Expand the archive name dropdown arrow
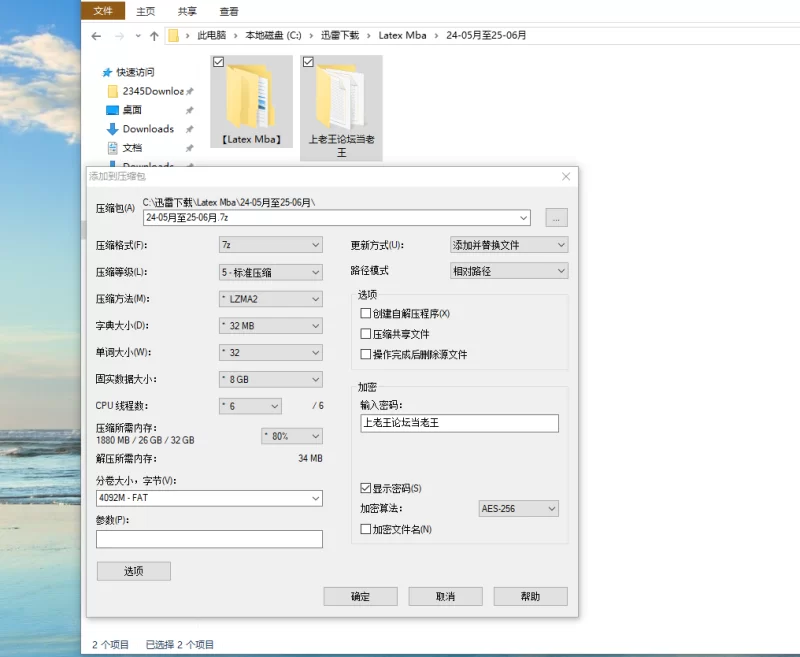This screenshot has height=657, width=800. coord(523,218)
